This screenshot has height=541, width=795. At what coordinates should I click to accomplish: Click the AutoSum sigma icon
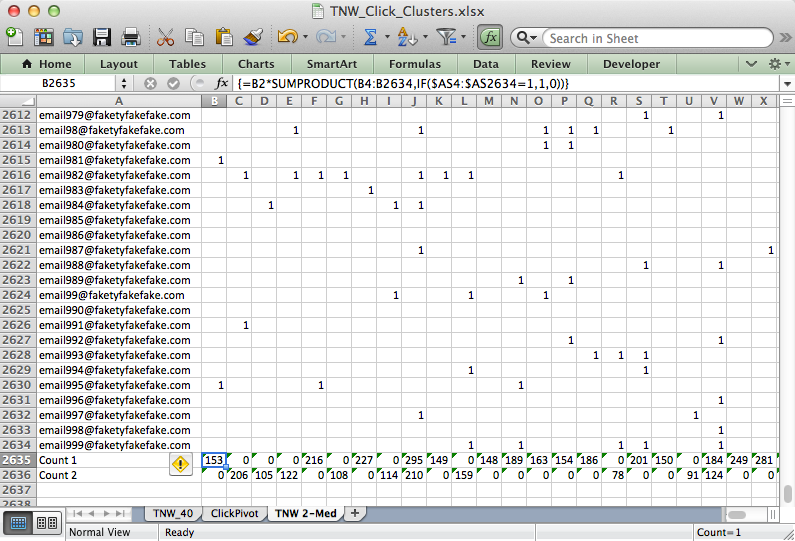point(370,37)
